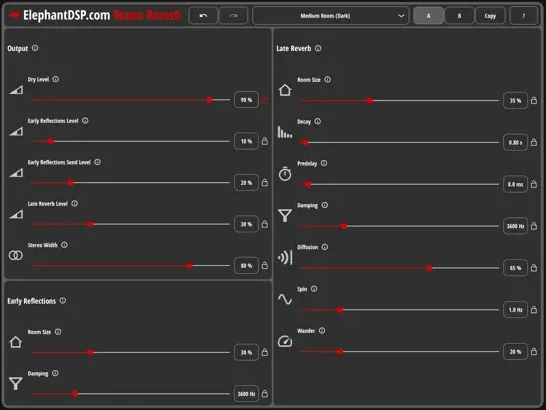The image size is (546, 410).
Task: Toggle the lock for Wander
Action: click(534, 351)
